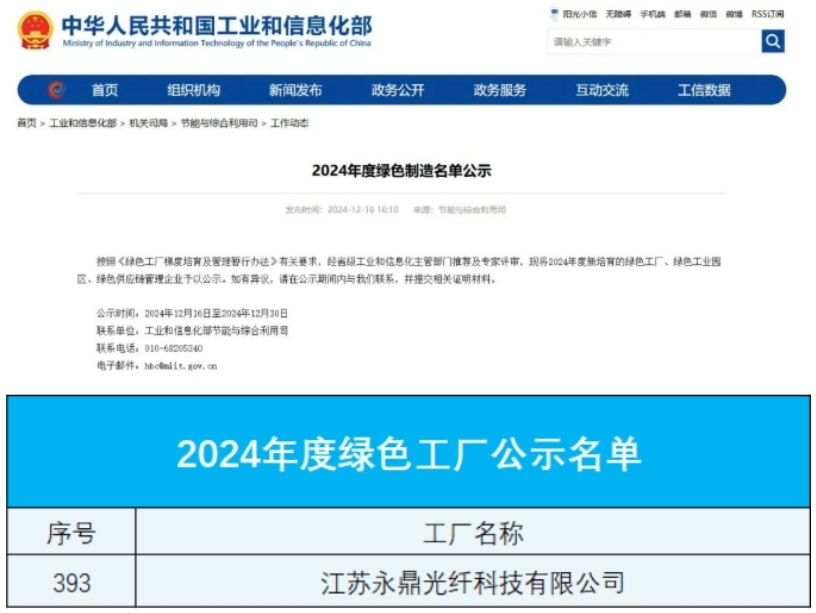Click 首页 in the breadcrumb trail
This screenshot has height=613, width=816.
[27, 123]
